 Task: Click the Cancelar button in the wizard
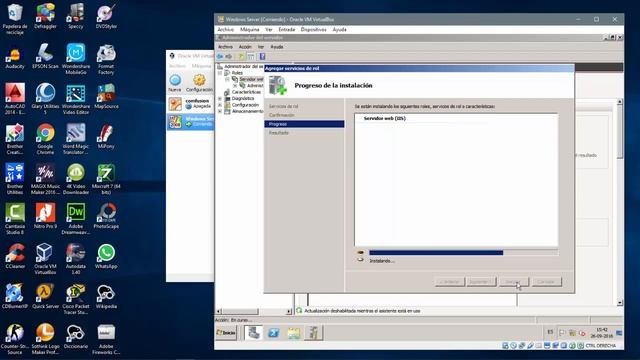tap(546, 282)
